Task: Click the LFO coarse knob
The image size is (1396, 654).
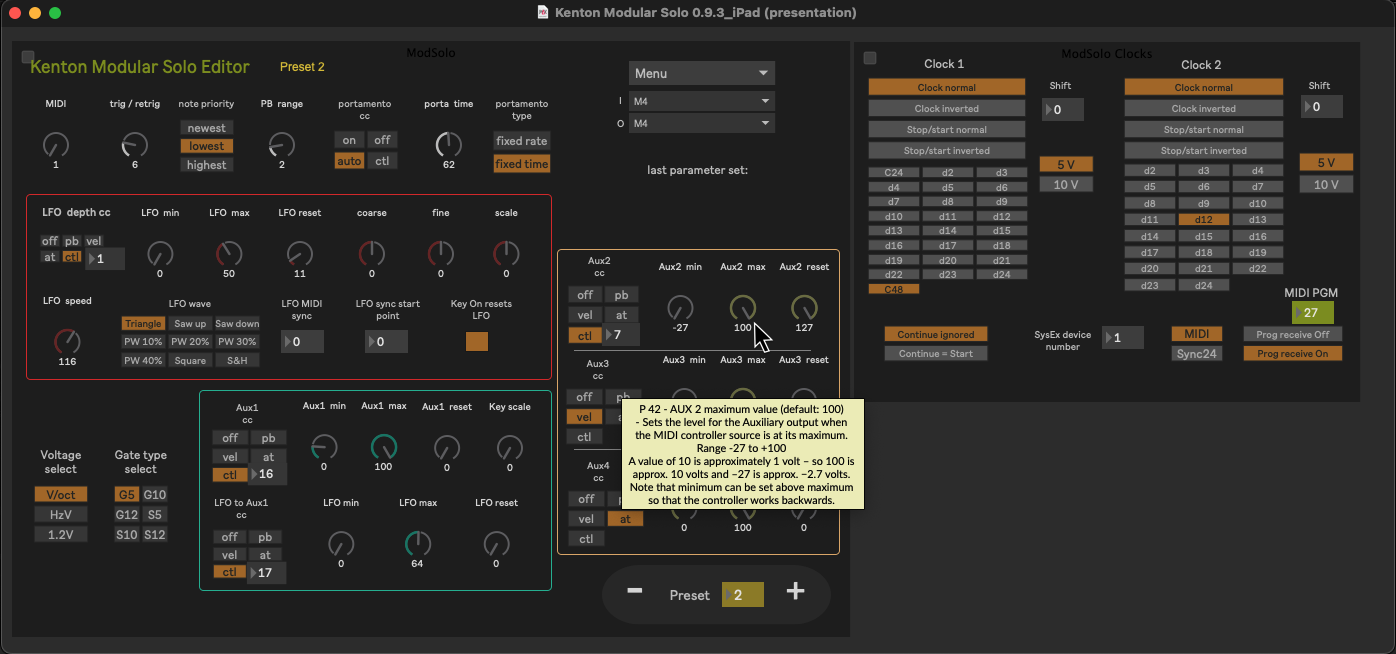Action: click(372, 253)
